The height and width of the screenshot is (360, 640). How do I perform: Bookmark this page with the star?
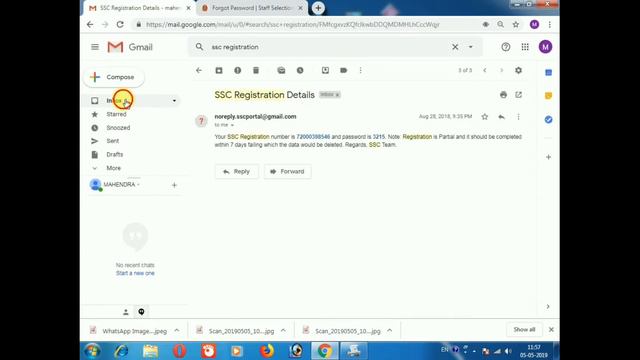(x=516, y=24)
